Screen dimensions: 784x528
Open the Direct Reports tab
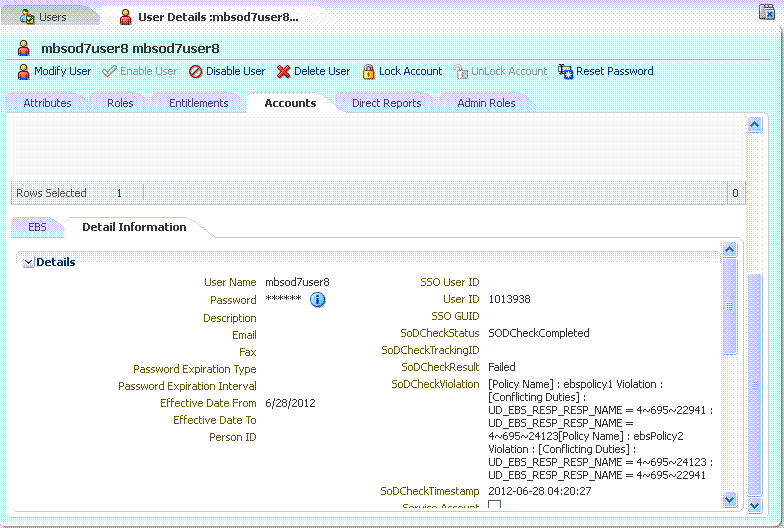pos(386,103)
